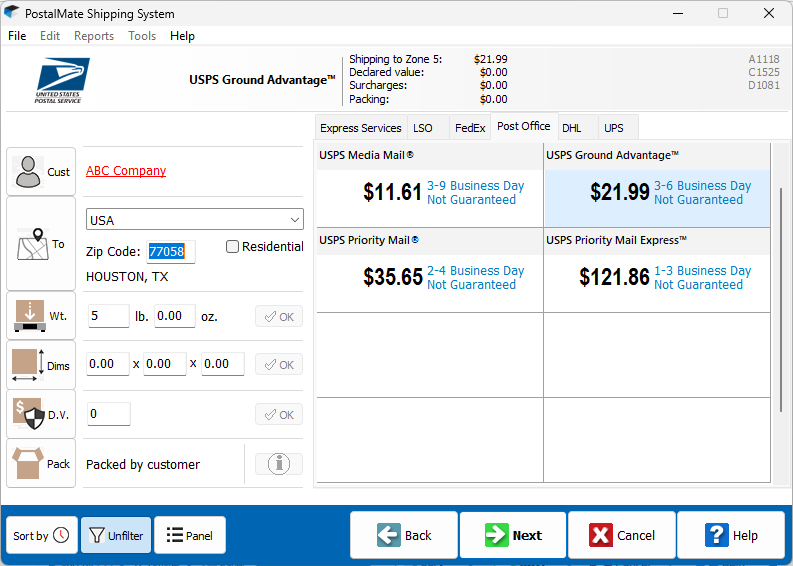Click the Wt. scale weight button
This screenshot has height=566, width=793.
pyautogui.click(x=41, y=316)
